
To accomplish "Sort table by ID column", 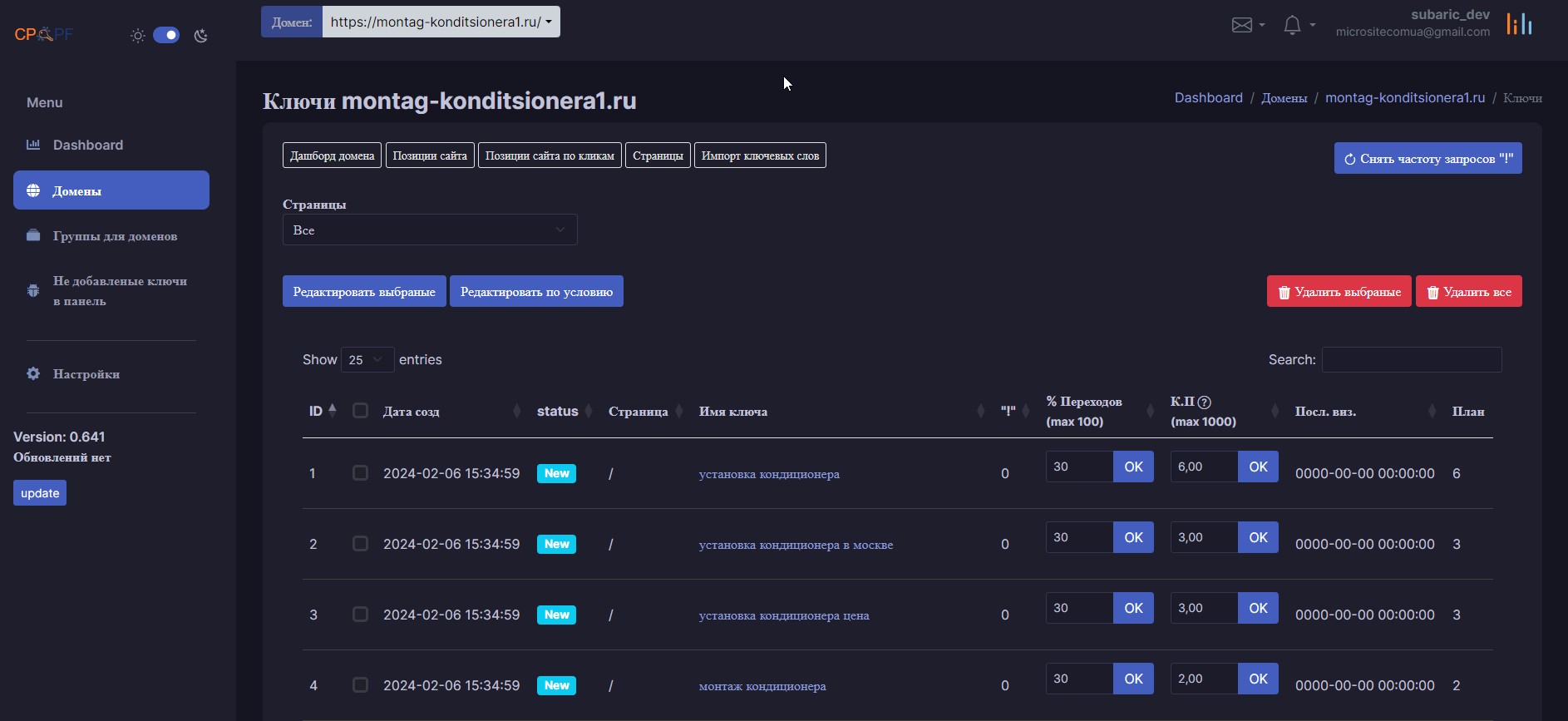I will [x=323, y=411].
